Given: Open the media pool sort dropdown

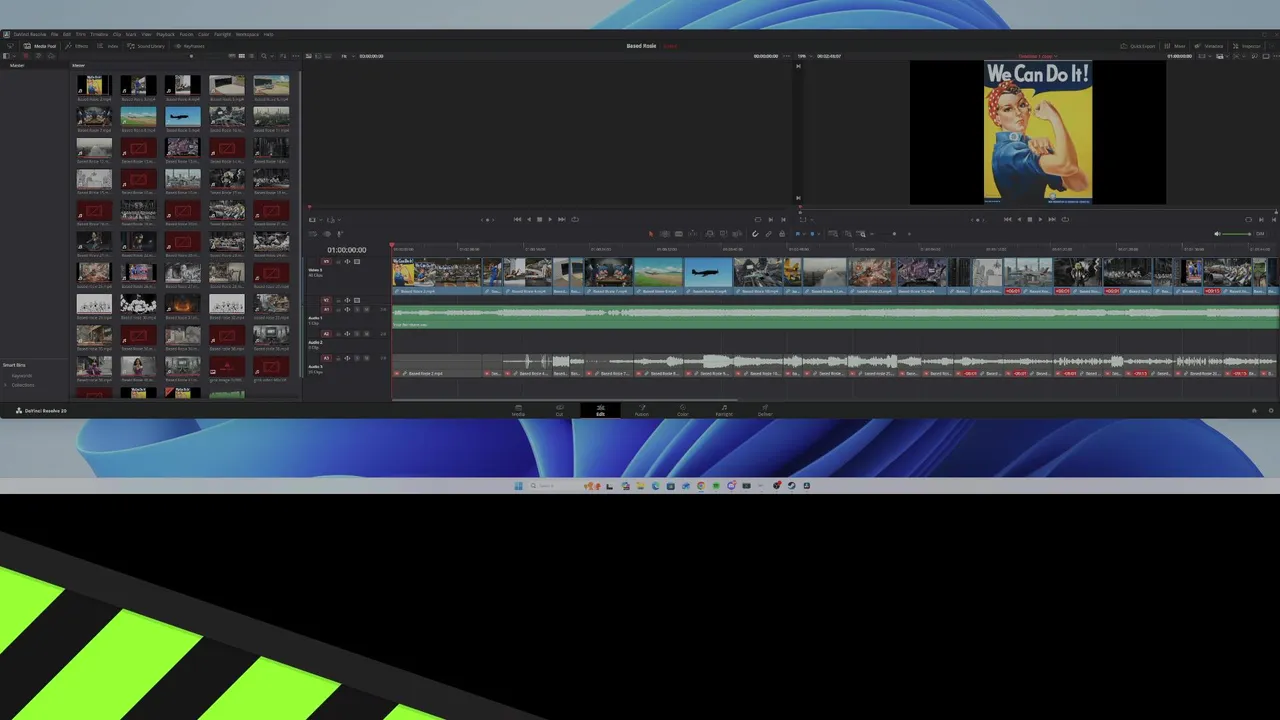Looking at the screenshot, I should [283, 56].
